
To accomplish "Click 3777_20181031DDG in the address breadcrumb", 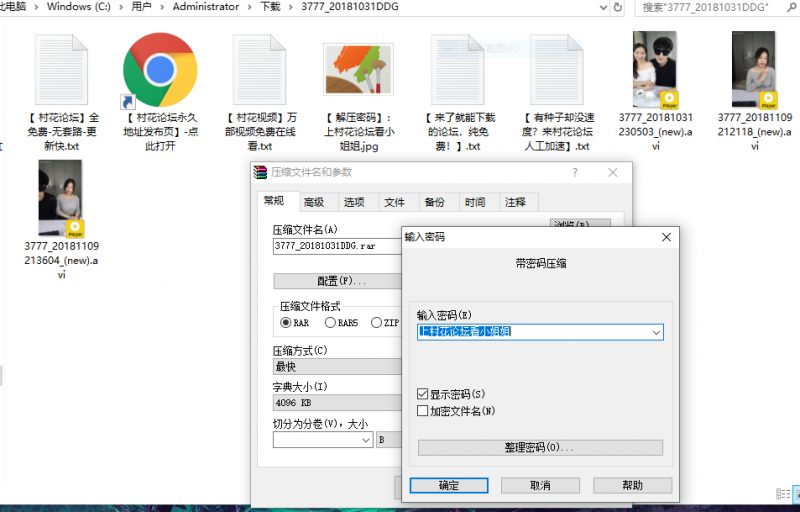I will click(350, 7).
